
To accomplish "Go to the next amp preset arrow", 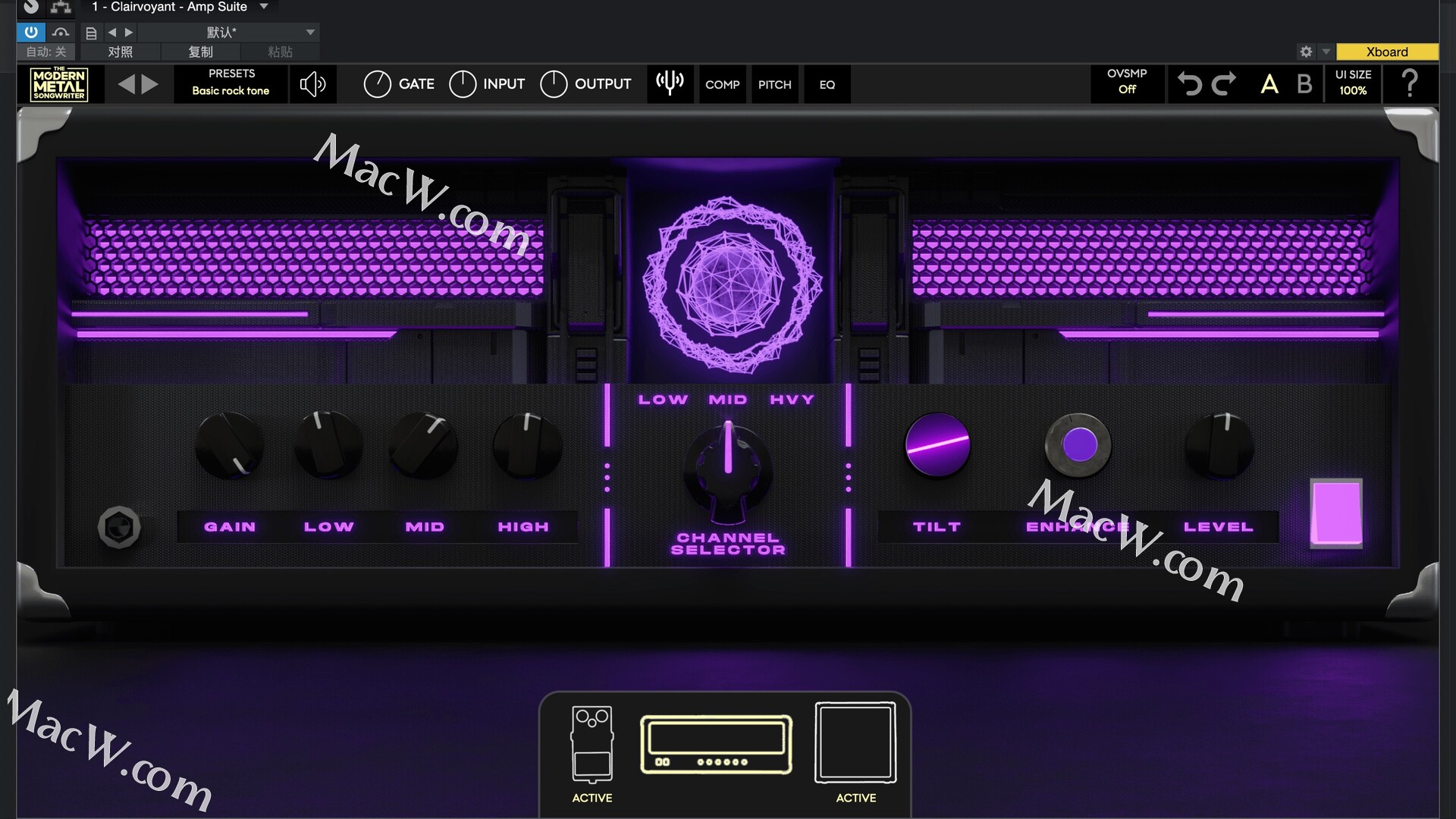I will pos(150,84).
